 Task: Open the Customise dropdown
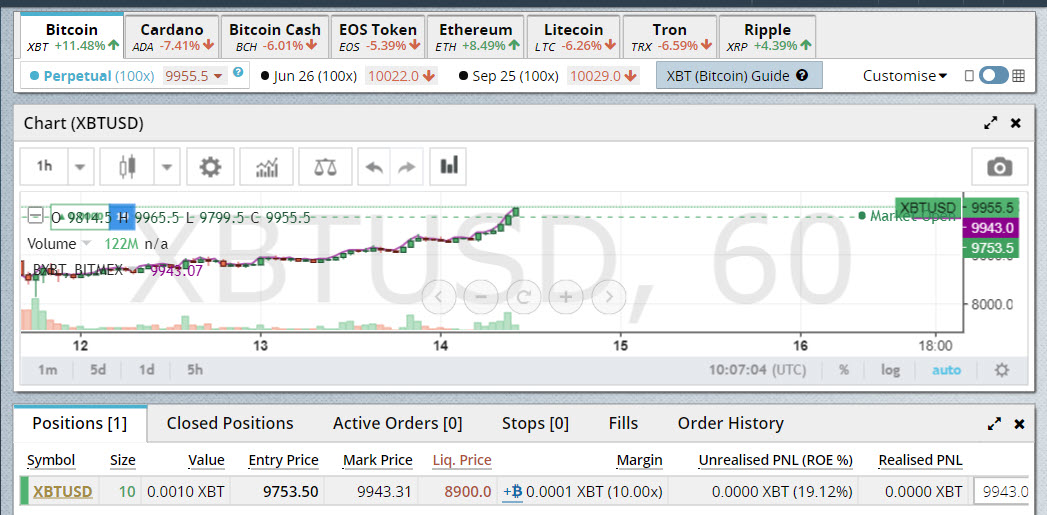pos(905,75)
